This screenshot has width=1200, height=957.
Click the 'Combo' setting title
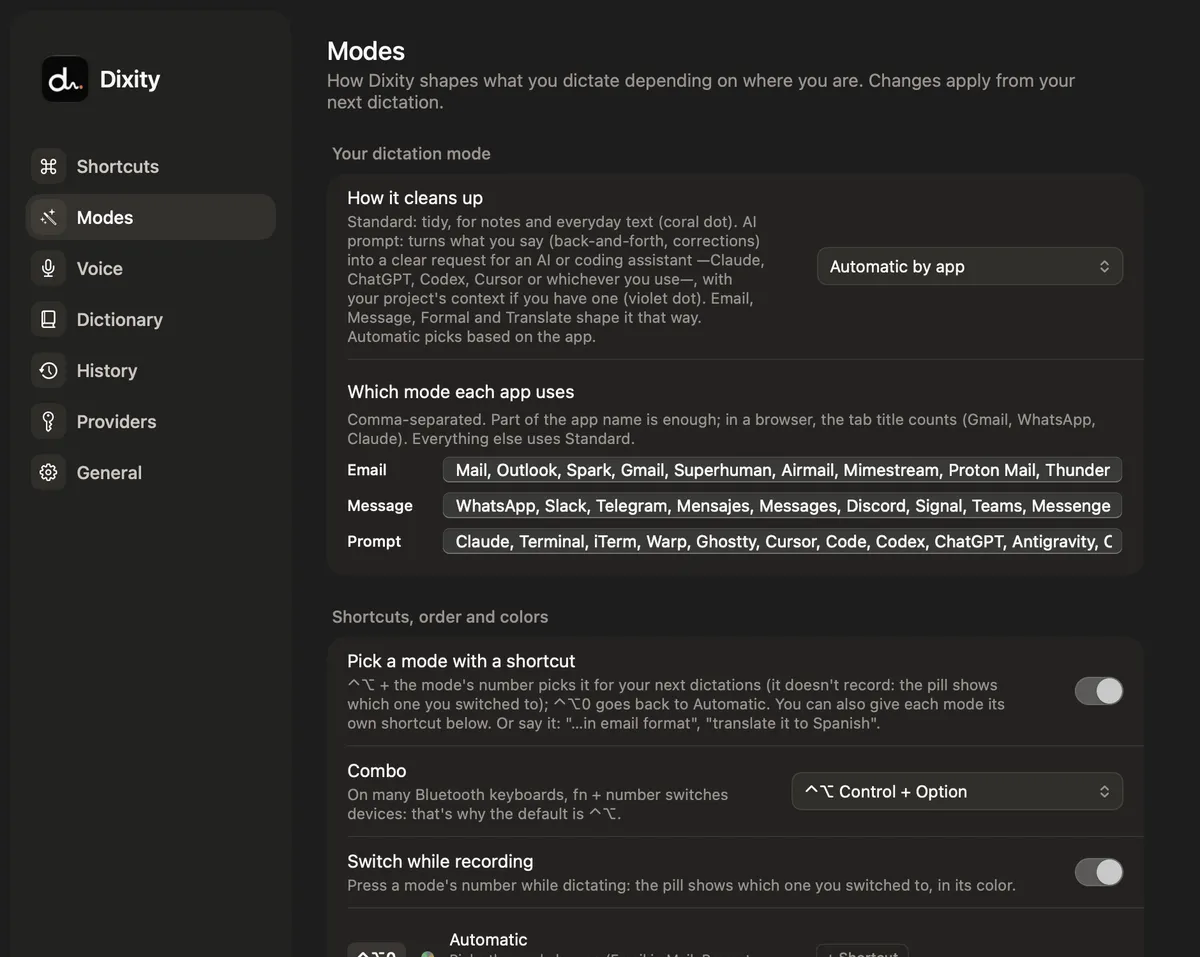click(x=377, y=771)
